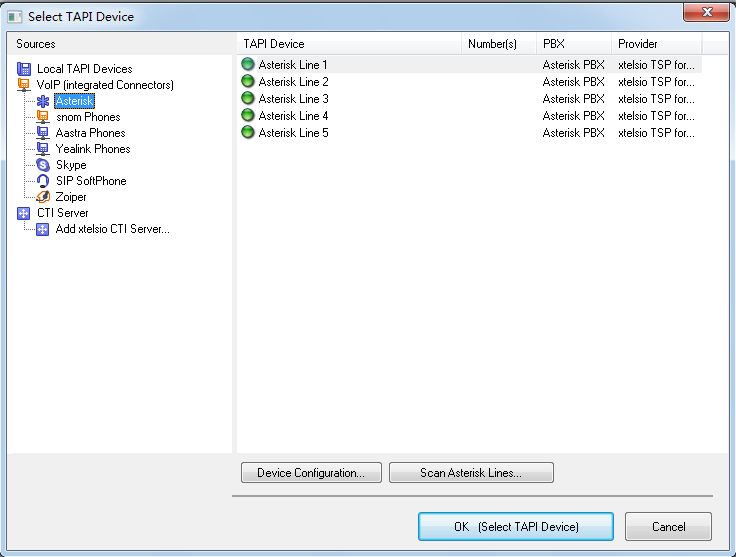Image resolution: width=736 pixels, height=557 pixels.
Task: Select Asterisk Line 5 device row
Action: pyautogui.click(x=469, y=133)
